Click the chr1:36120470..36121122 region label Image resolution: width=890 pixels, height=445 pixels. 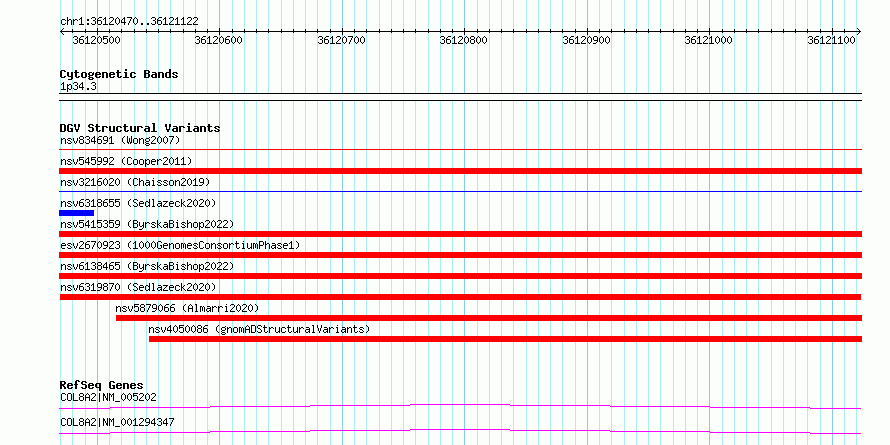pyautogui.click(x=129, y=21)
